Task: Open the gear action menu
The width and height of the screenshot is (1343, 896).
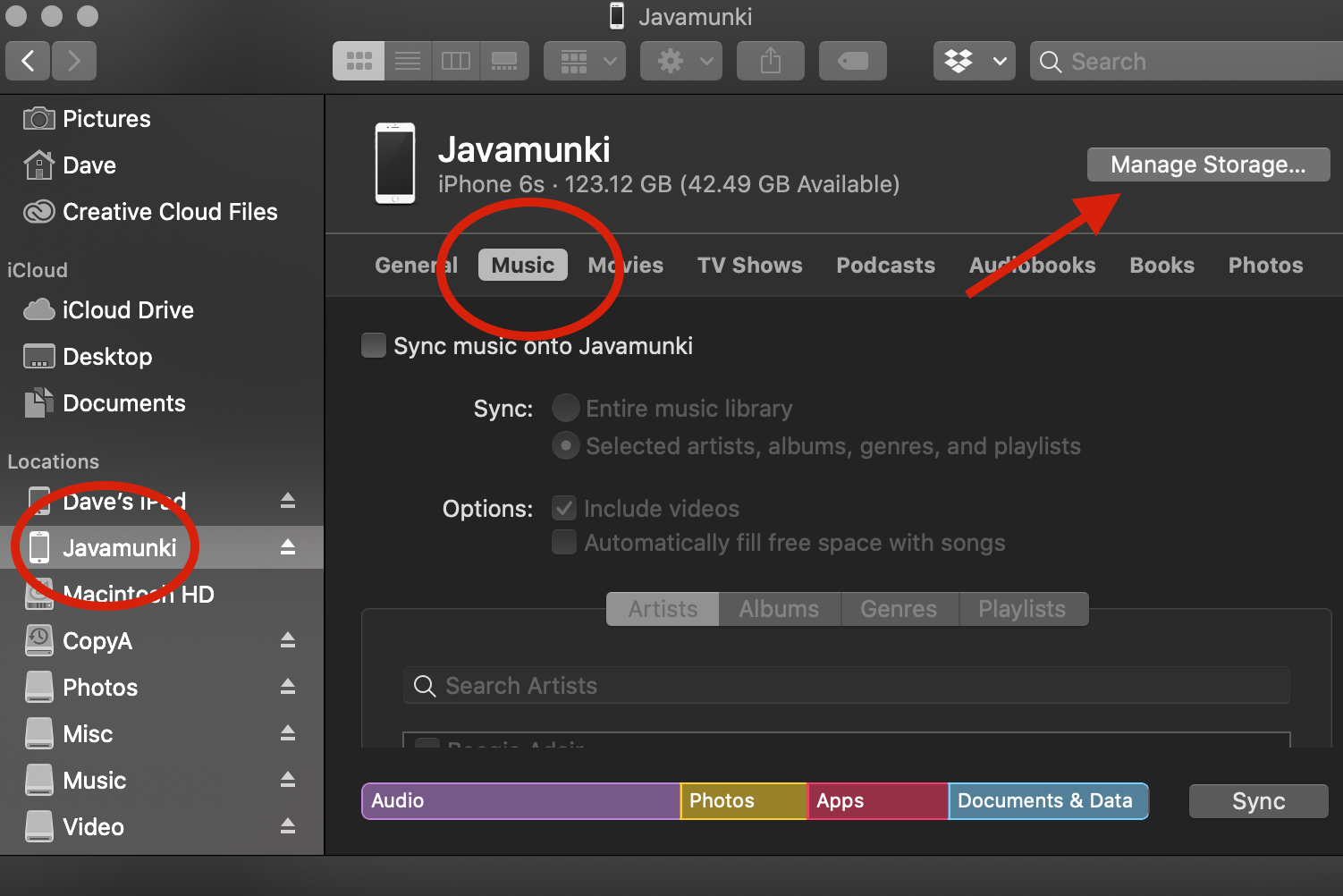Action: [x=681, y=61]
